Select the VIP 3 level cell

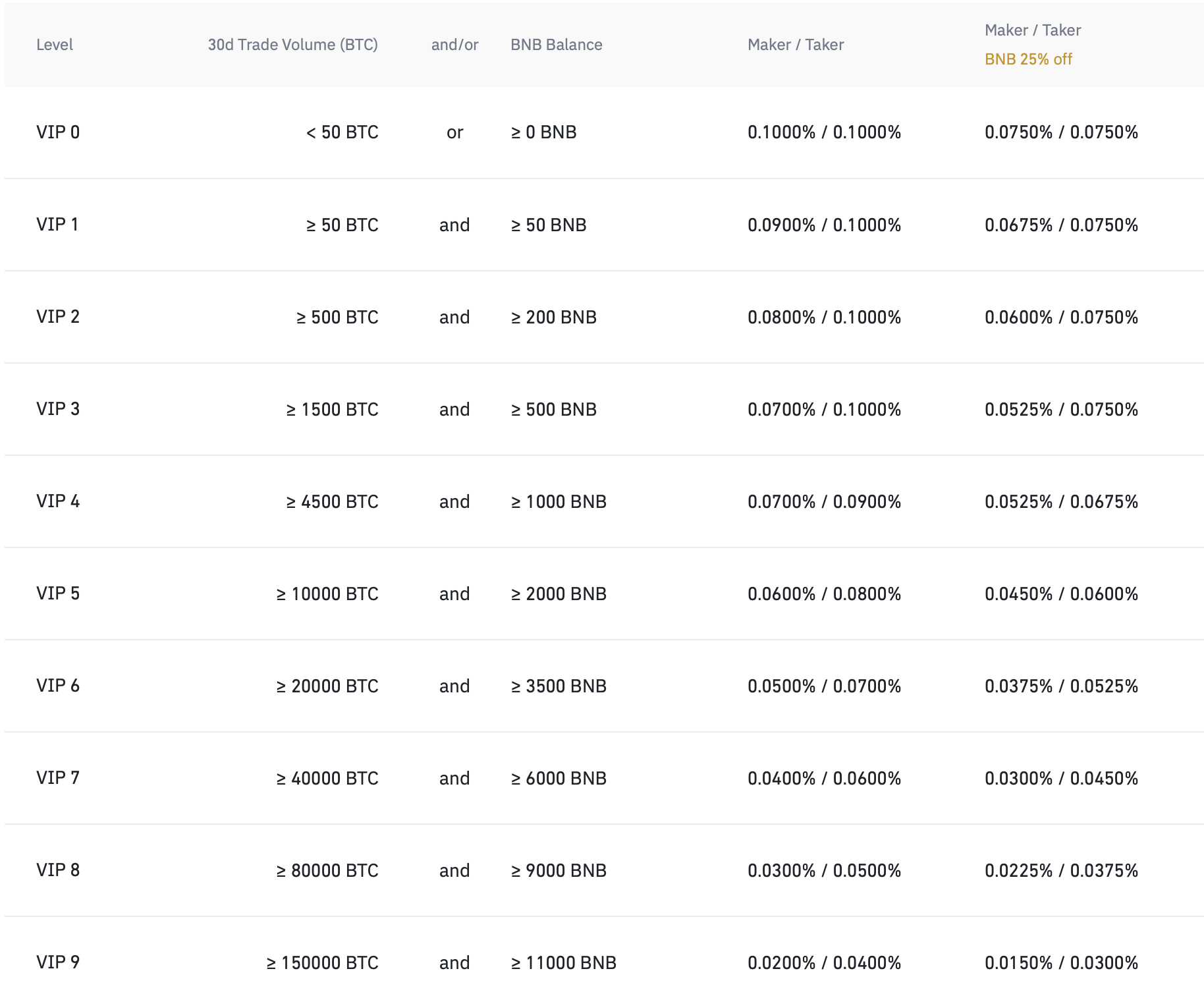(x=58, y=409)
